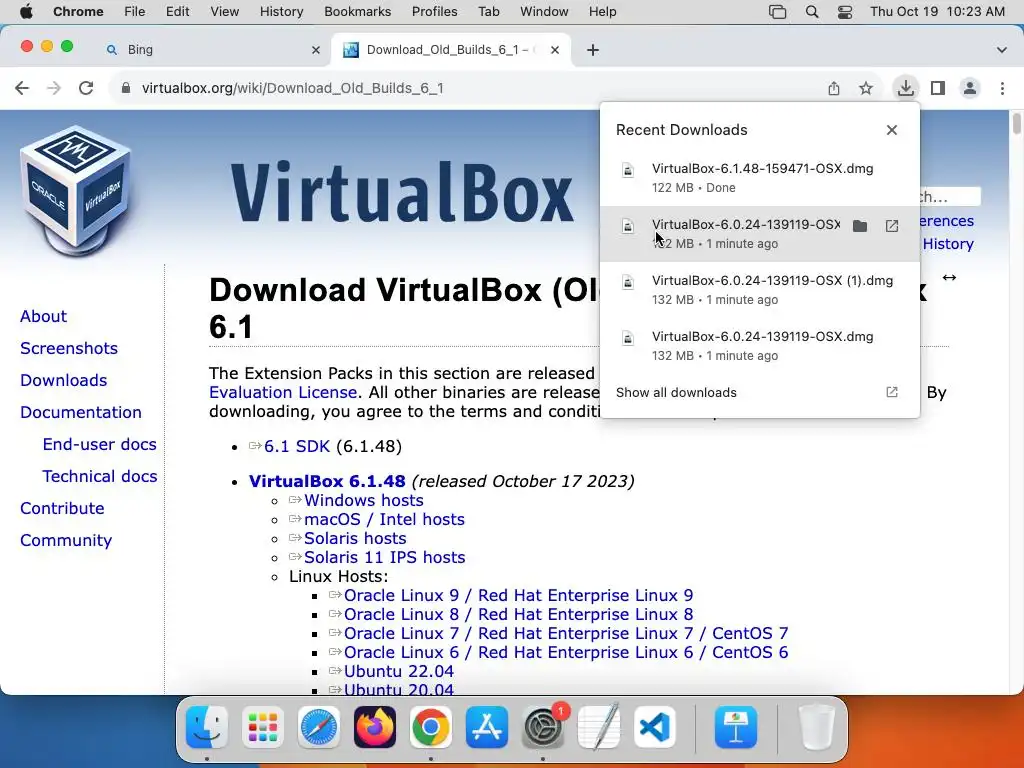Open the Community sidebar link
1024x768 pixels.
[66, 540]
